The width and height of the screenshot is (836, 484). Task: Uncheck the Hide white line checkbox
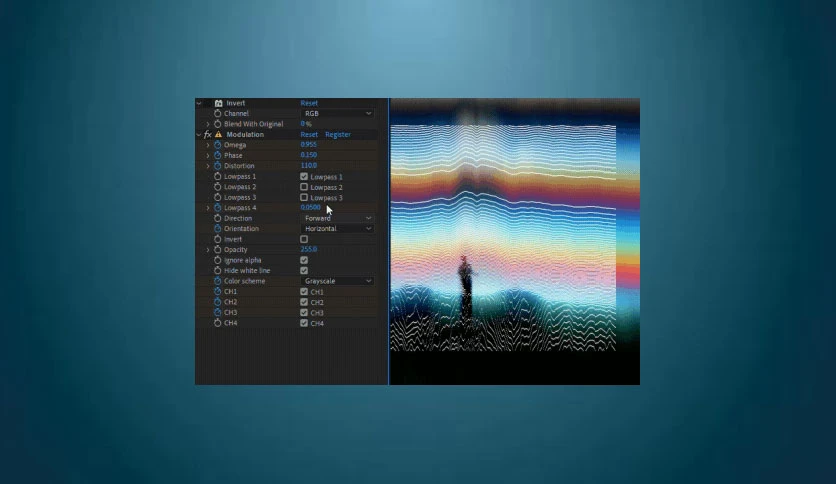point(304,271)
